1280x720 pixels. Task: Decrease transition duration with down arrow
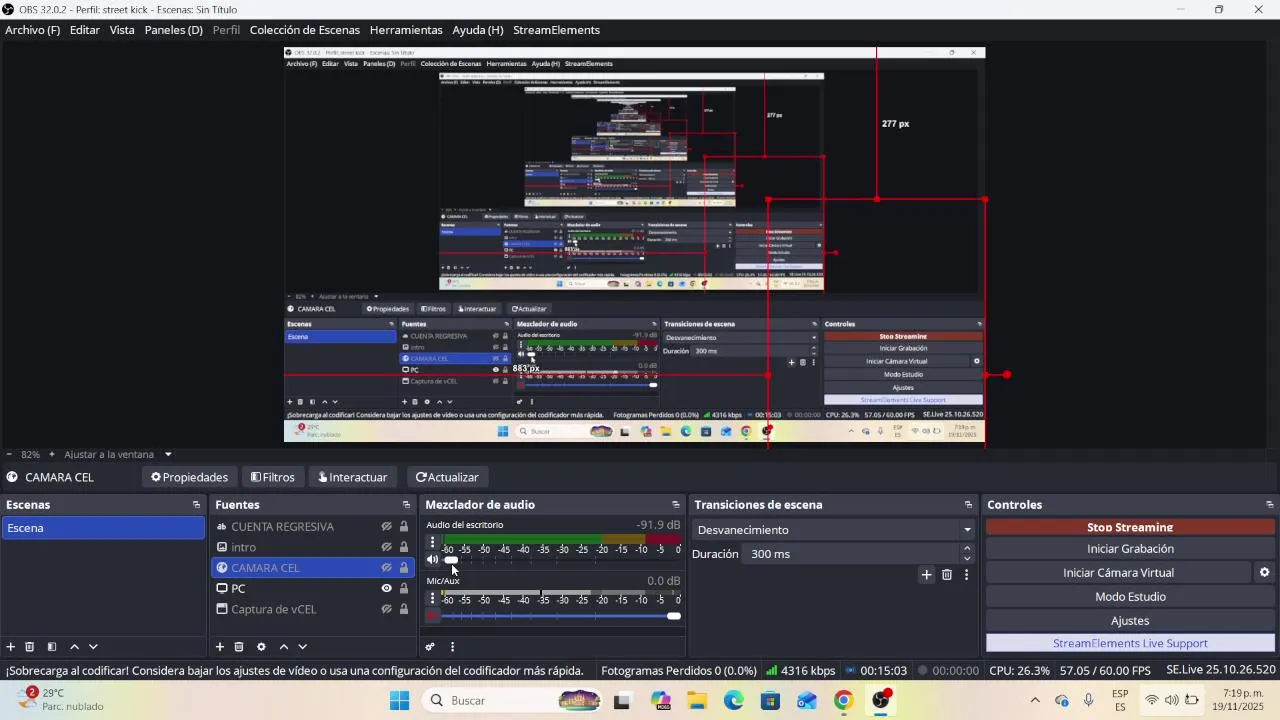point(967,559)
